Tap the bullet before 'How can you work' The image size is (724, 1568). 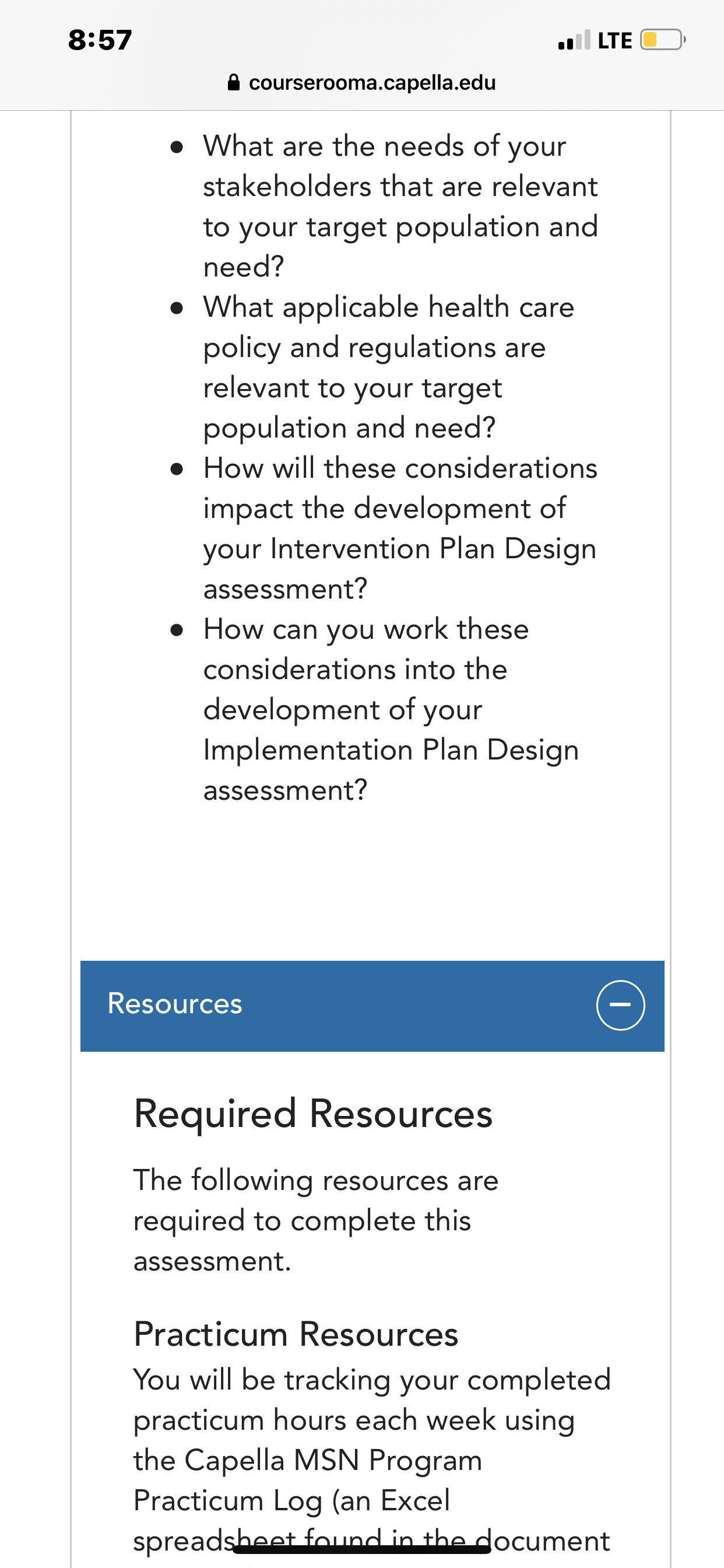[x=177, y=630]
